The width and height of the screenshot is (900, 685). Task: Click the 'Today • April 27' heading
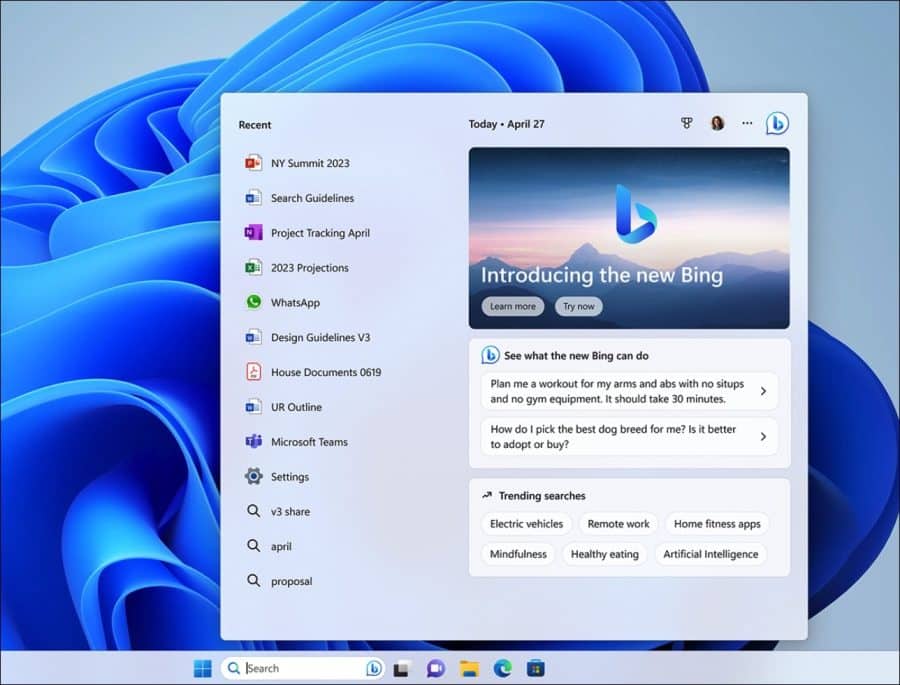pos(506,124)
